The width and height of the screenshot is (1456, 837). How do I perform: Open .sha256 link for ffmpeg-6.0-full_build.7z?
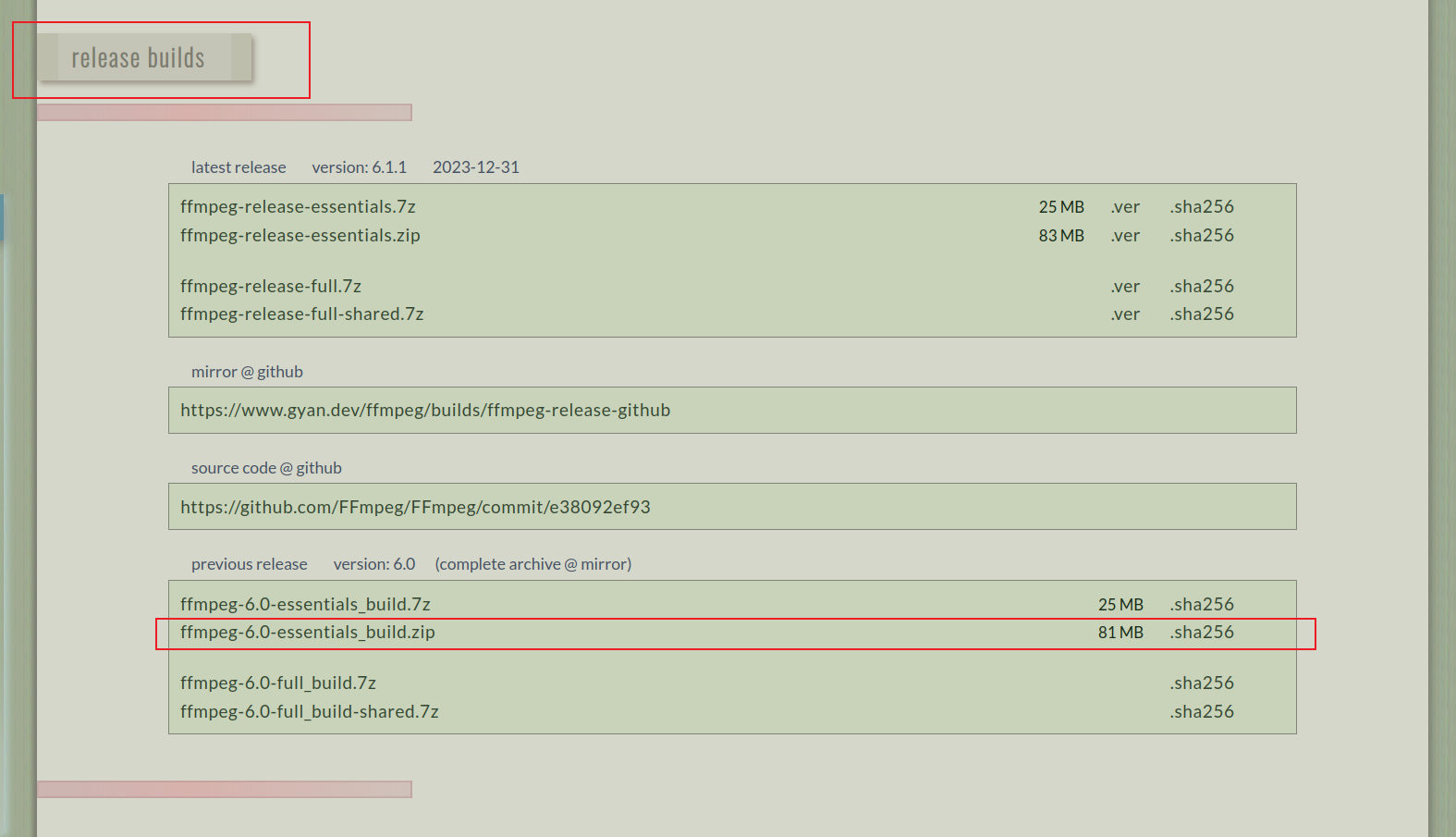tap(1202, 683)
